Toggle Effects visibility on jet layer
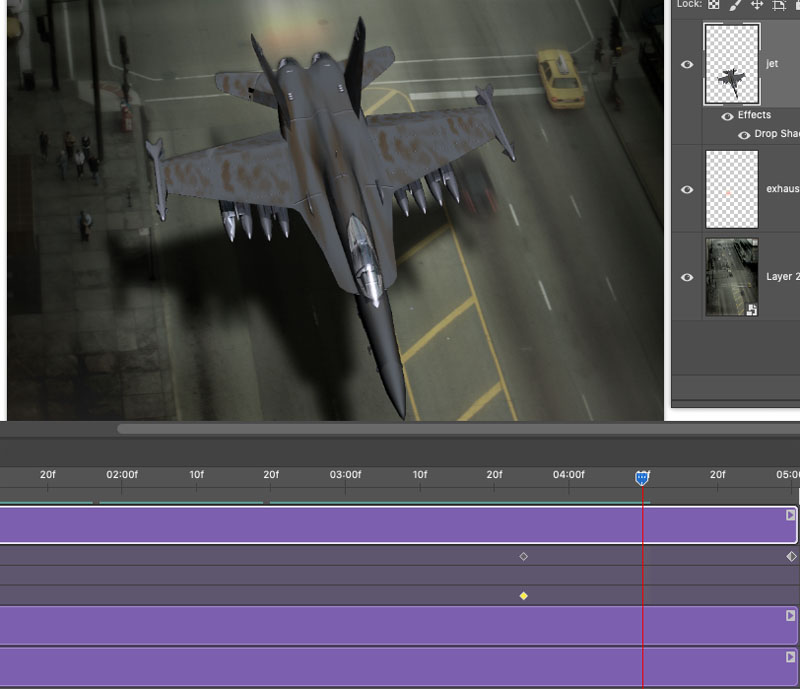This screenshot has width=800, height=689. [727, 116]
